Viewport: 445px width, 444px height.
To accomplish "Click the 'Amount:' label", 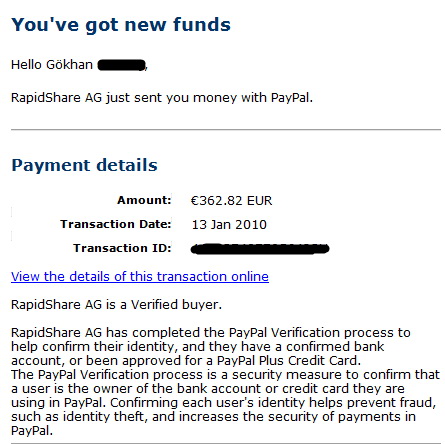I will (x=144, y=200).
